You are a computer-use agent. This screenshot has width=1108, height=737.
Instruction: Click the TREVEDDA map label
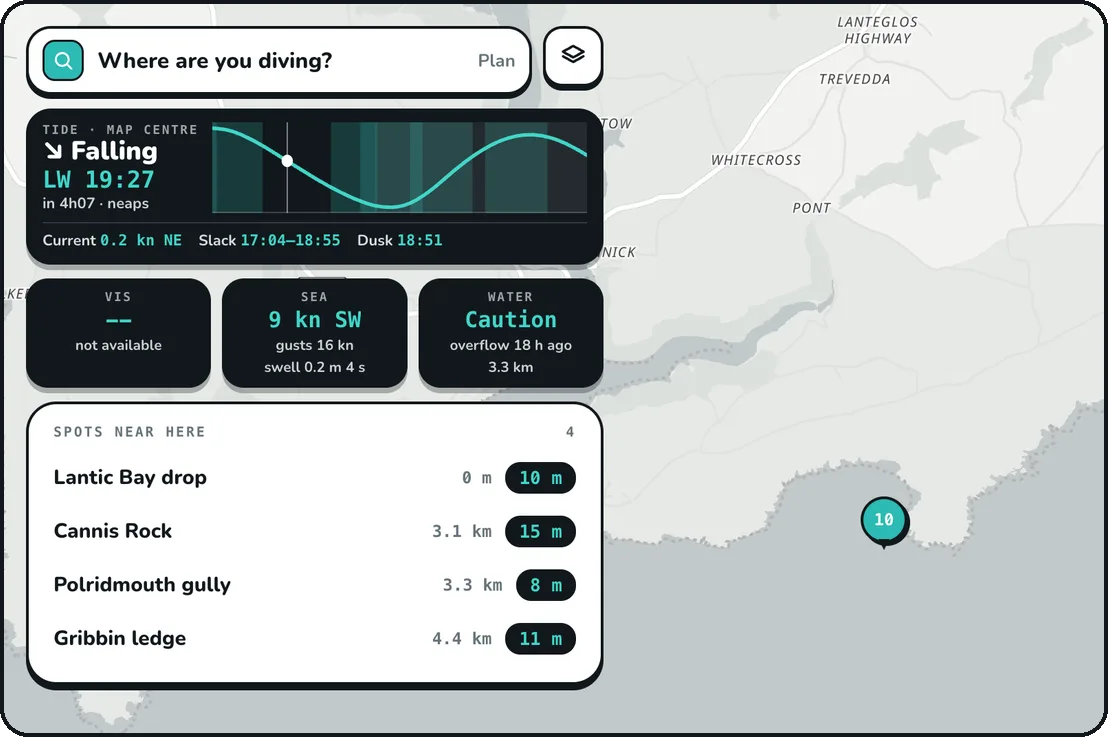tap(854, 79)
